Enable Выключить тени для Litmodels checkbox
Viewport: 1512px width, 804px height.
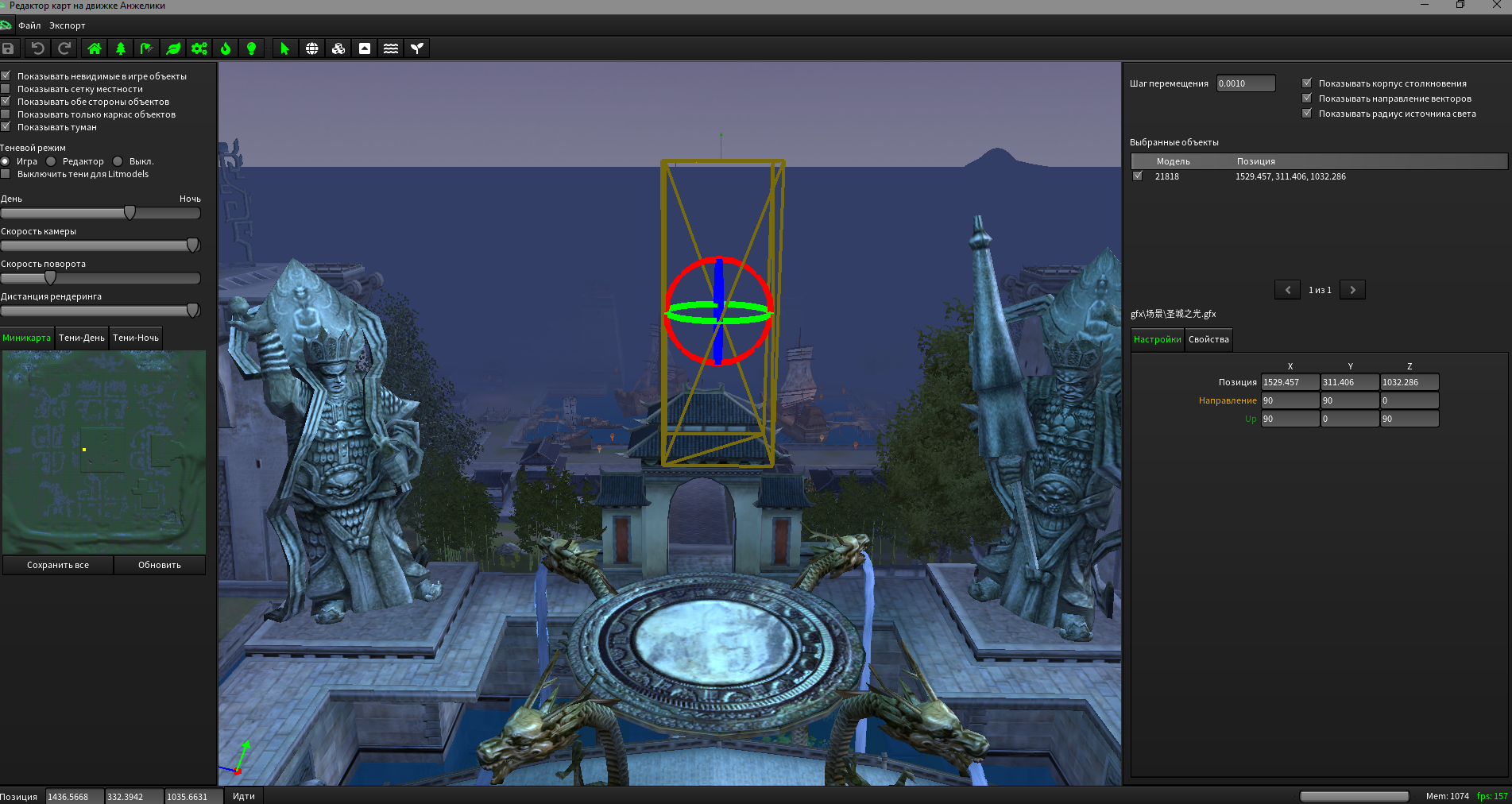click(6, 174)
